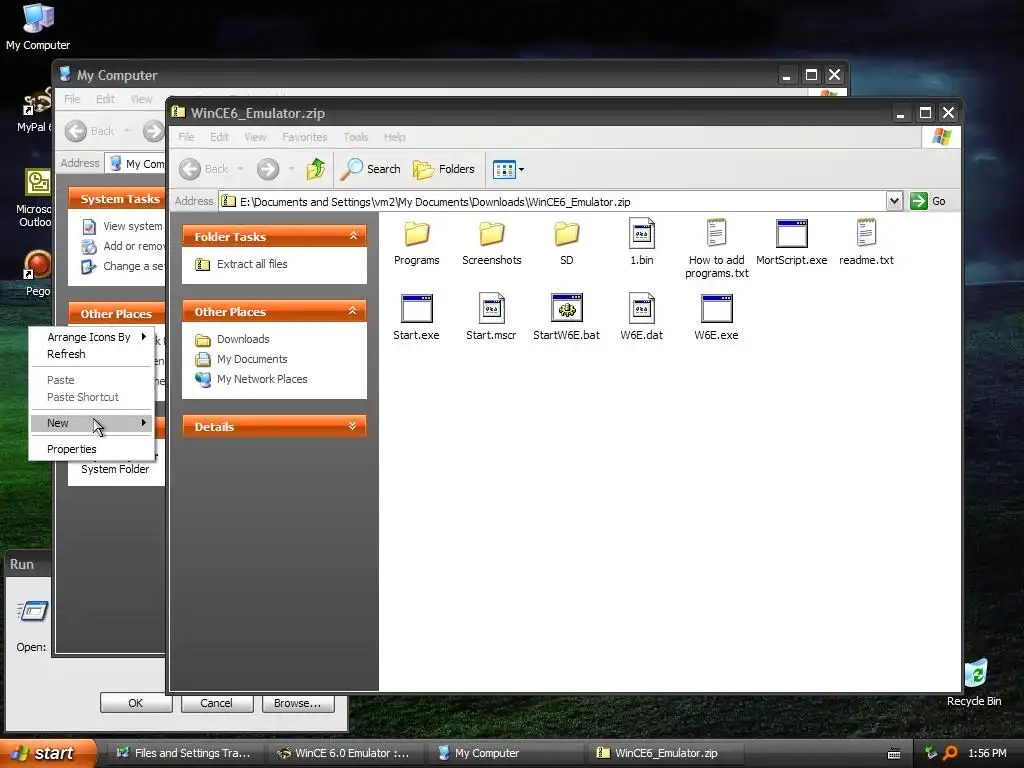Screen dimensions: 1024x768
Task: Switch to Files and Settings Transfer taskbar item
Action: click(x=184, y=753)
